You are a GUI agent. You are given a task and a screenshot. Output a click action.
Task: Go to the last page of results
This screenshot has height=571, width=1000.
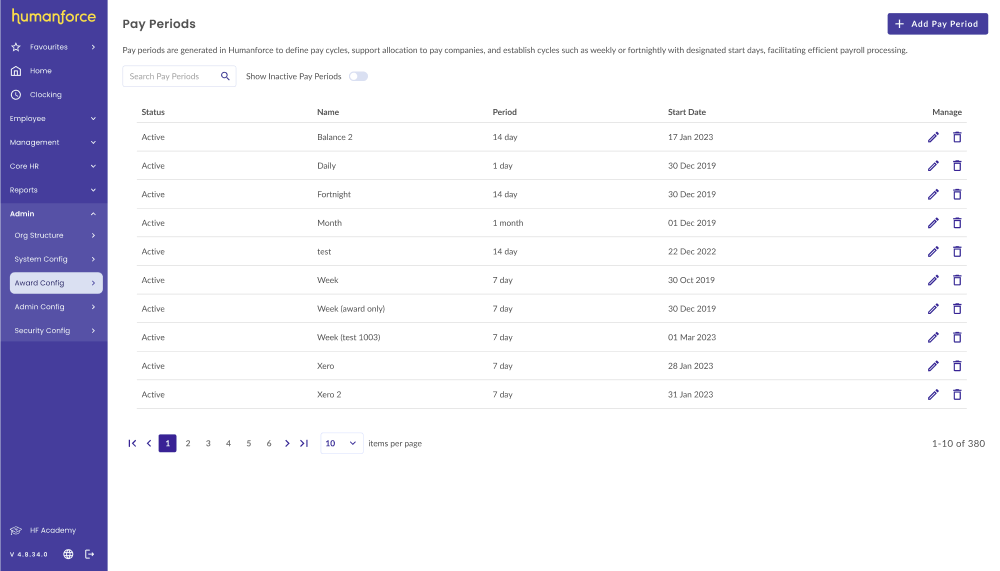click(x=304, y=443)
